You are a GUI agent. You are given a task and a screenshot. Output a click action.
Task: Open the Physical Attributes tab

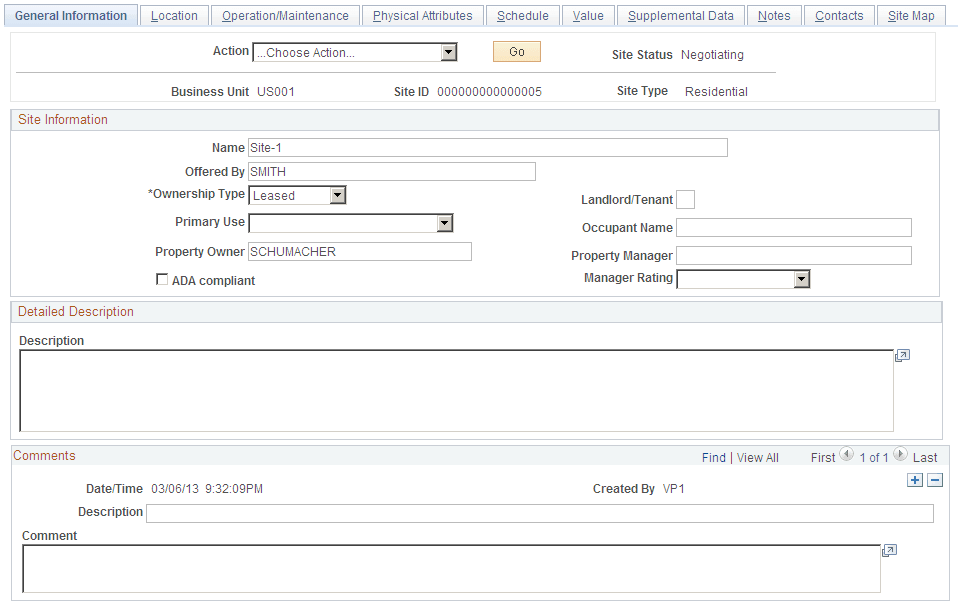click(423, 16)
